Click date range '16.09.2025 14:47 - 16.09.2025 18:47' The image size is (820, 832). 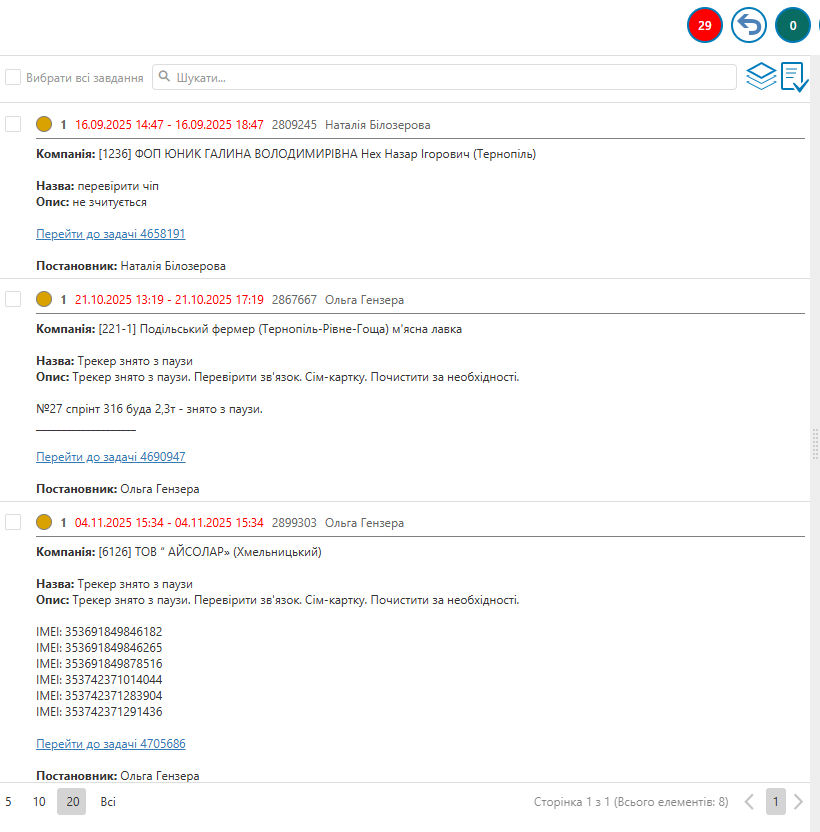click(x=169, y=125)
